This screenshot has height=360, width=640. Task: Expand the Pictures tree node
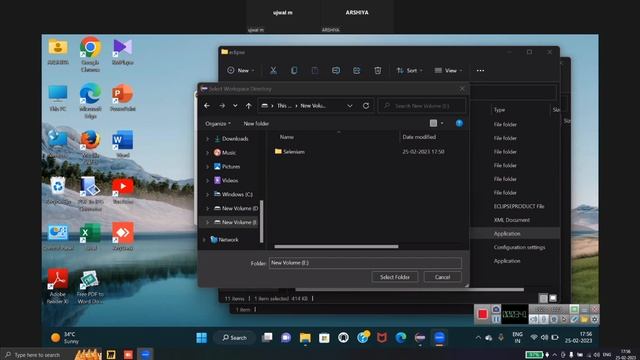[x=207, y=167]
